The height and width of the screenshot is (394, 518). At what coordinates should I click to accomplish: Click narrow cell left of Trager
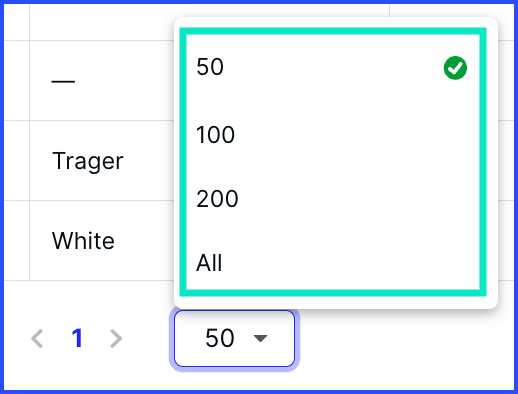tap(17, 160)
